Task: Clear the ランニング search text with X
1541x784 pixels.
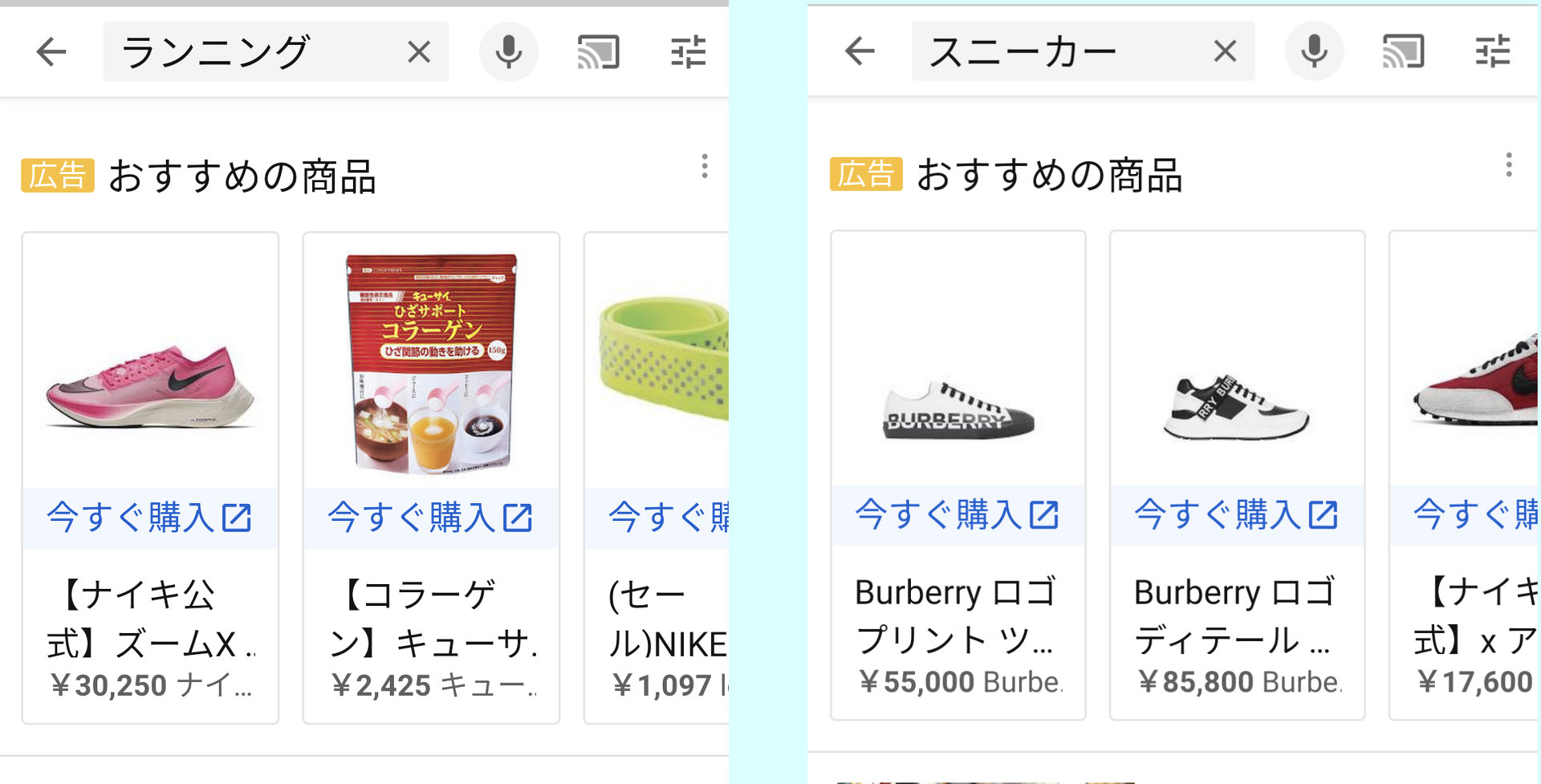Action: click(419, 51)
